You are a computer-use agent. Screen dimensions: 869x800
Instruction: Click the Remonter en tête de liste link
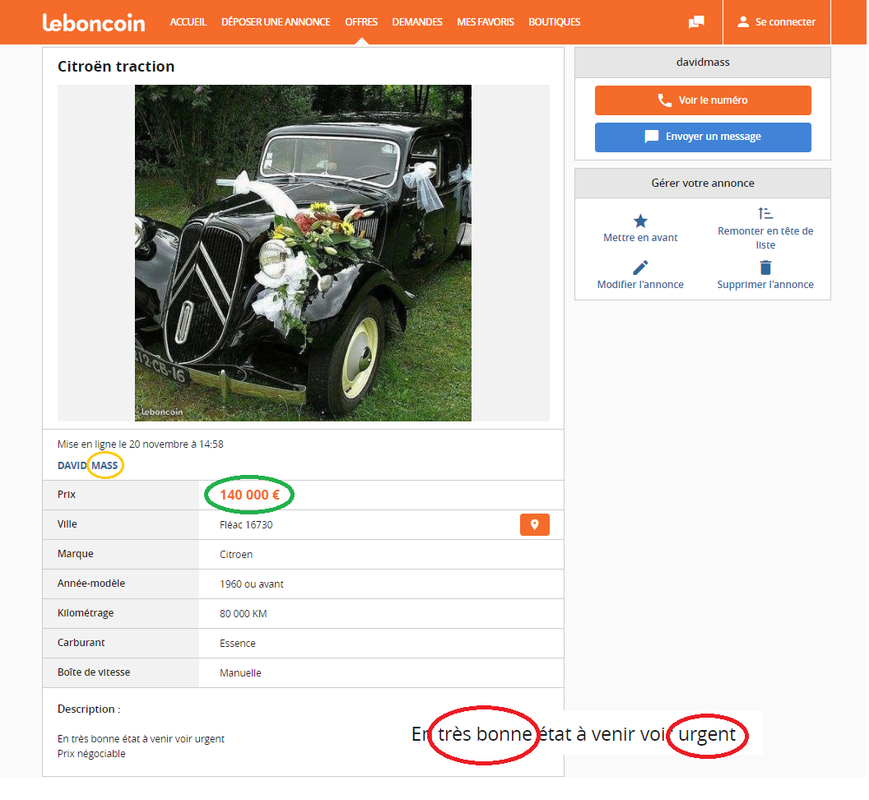765,238
